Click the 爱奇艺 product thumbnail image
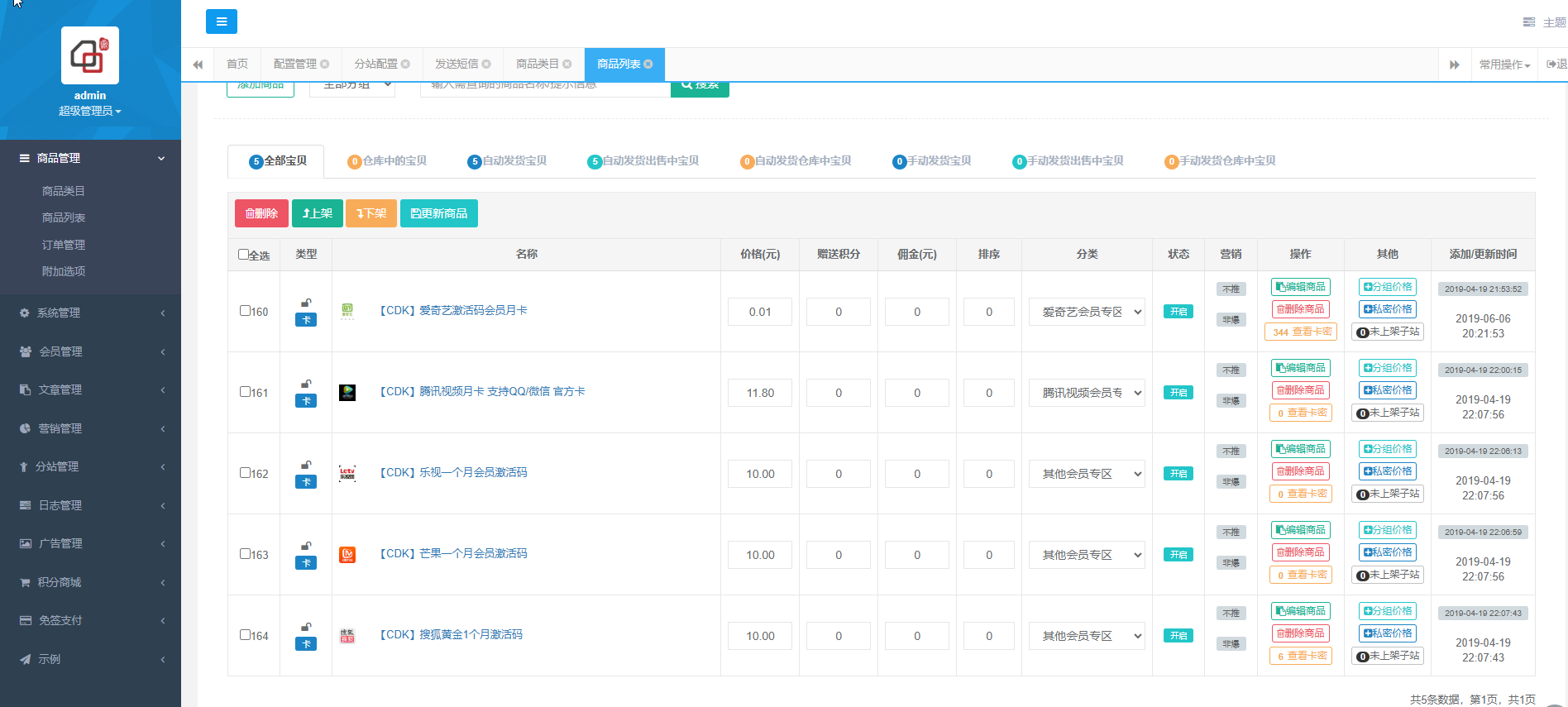1568x707 pixels. 347,311
